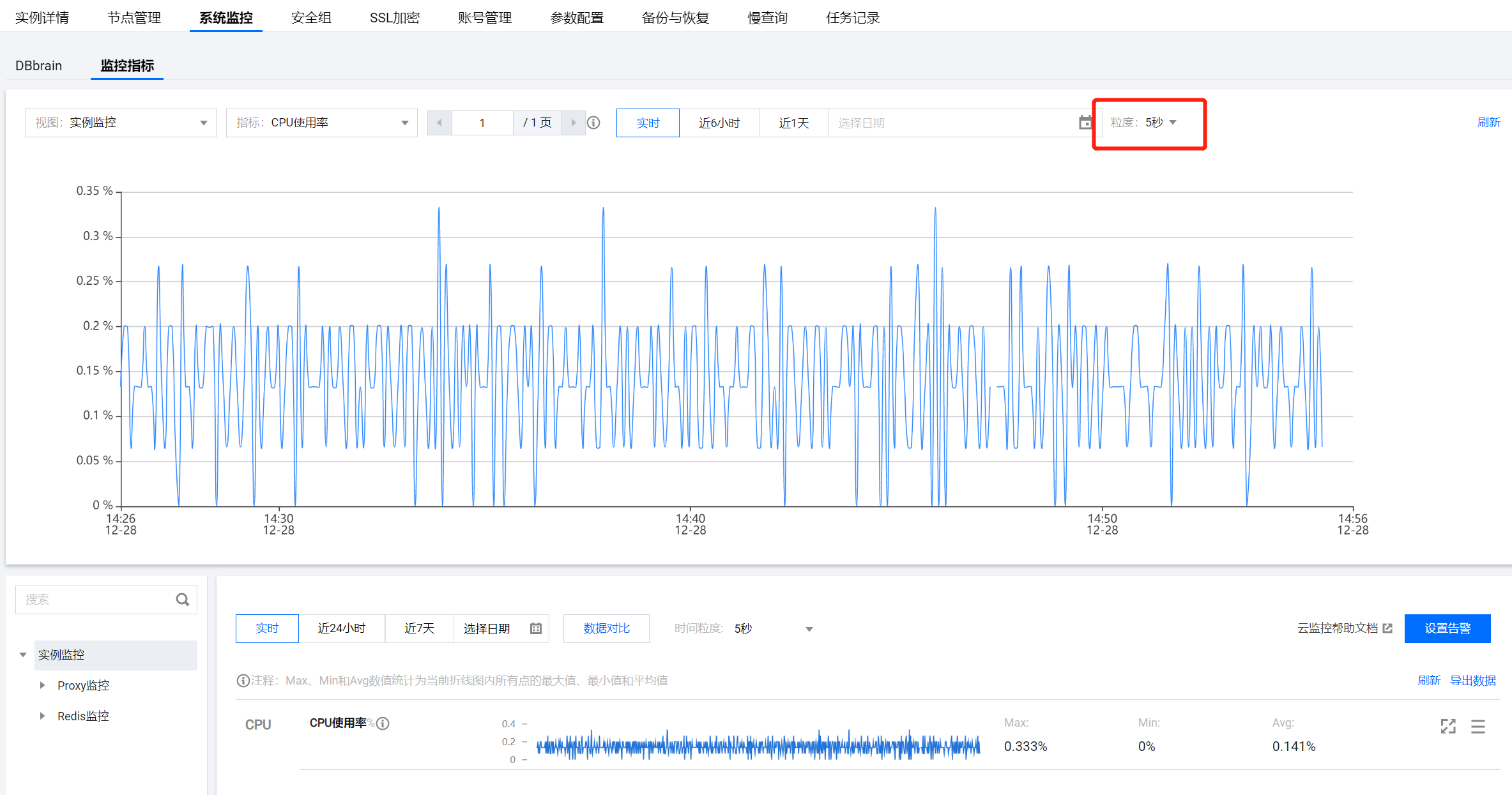Expand the Proxy监控 tree node

pos(43,685)
